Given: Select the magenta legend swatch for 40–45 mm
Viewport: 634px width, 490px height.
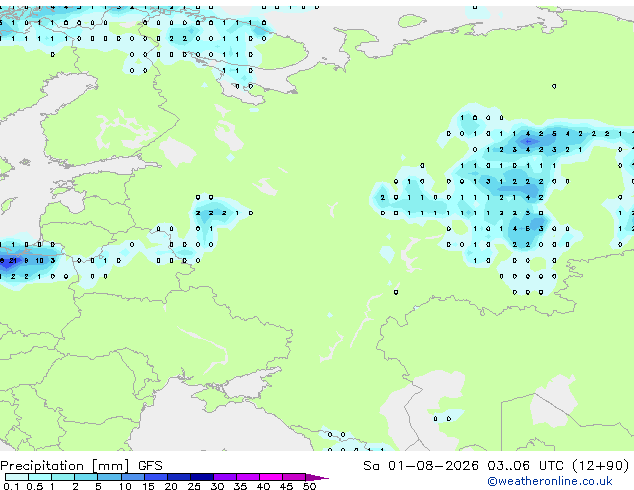Looking at the screenshot, I should [x=271, y=477].
